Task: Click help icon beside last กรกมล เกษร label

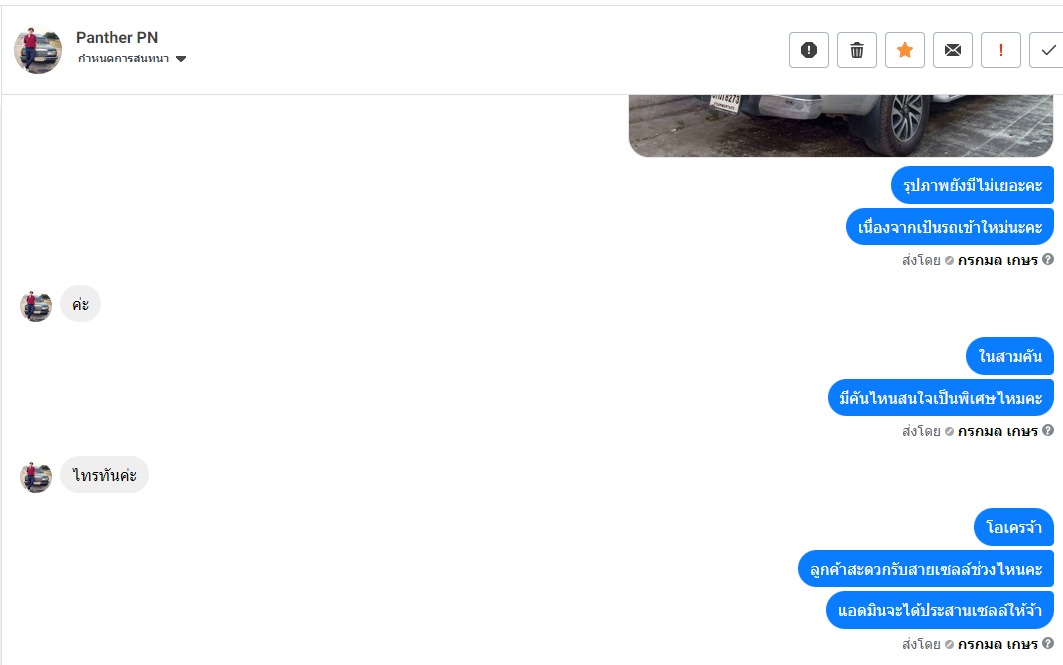Action: tap(1048, 643)
